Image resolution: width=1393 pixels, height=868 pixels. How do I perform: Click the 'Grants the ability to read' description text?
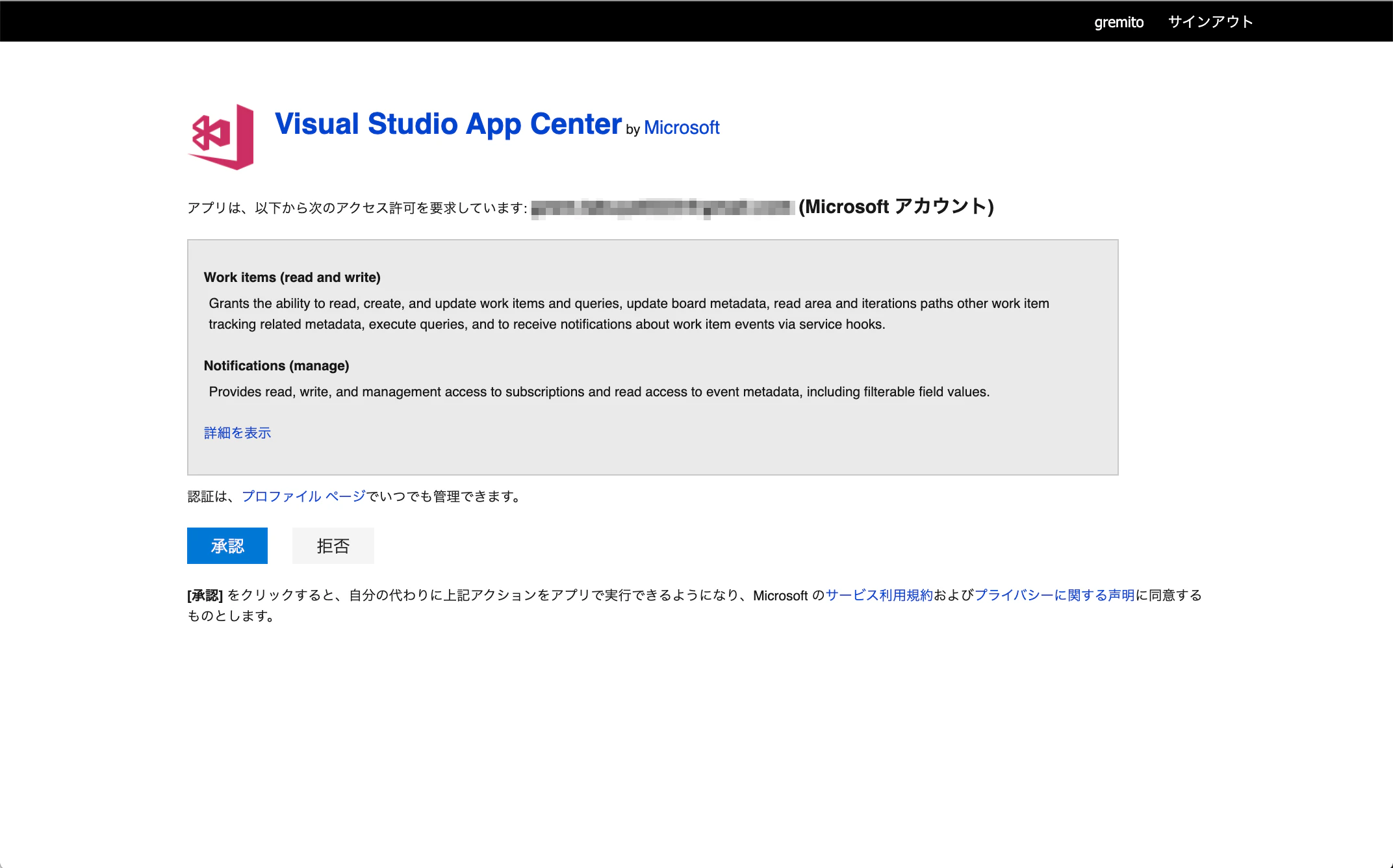pos(629,314)
